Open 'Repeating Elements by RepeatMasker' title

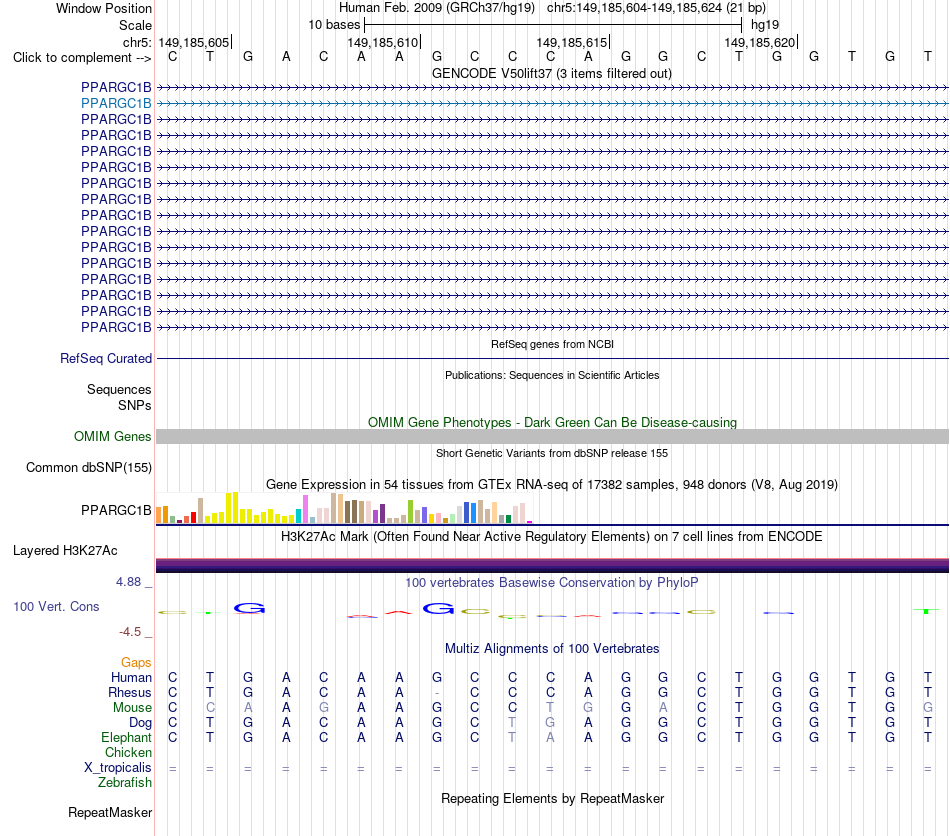552,799
